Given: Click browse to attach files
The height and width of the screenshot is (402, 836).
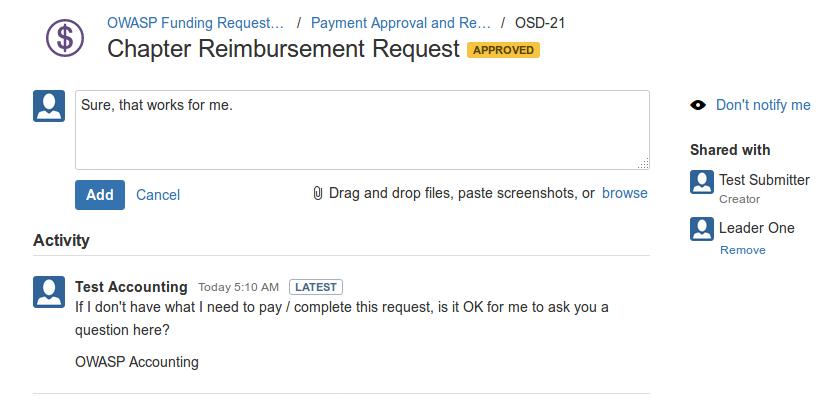Looking at the screenshot, I should point(625,193).
